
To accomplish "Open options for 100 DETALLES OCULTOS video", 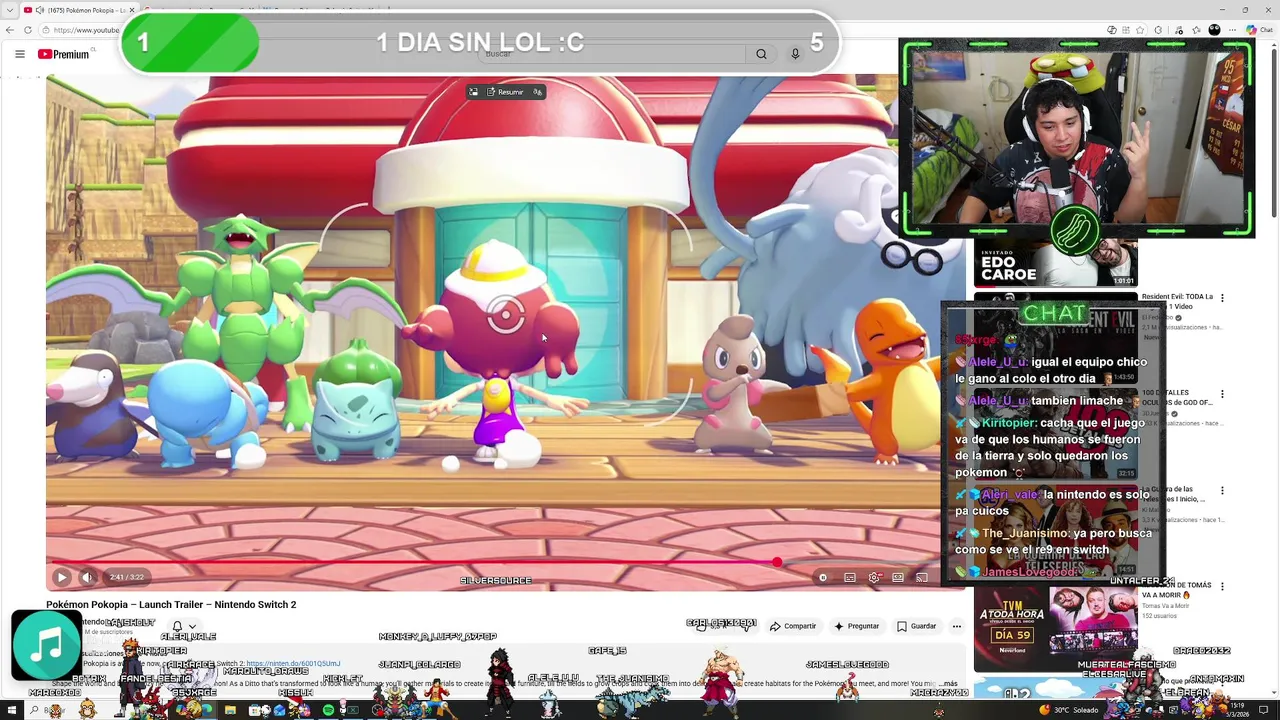I will [x=1222, y=395].
